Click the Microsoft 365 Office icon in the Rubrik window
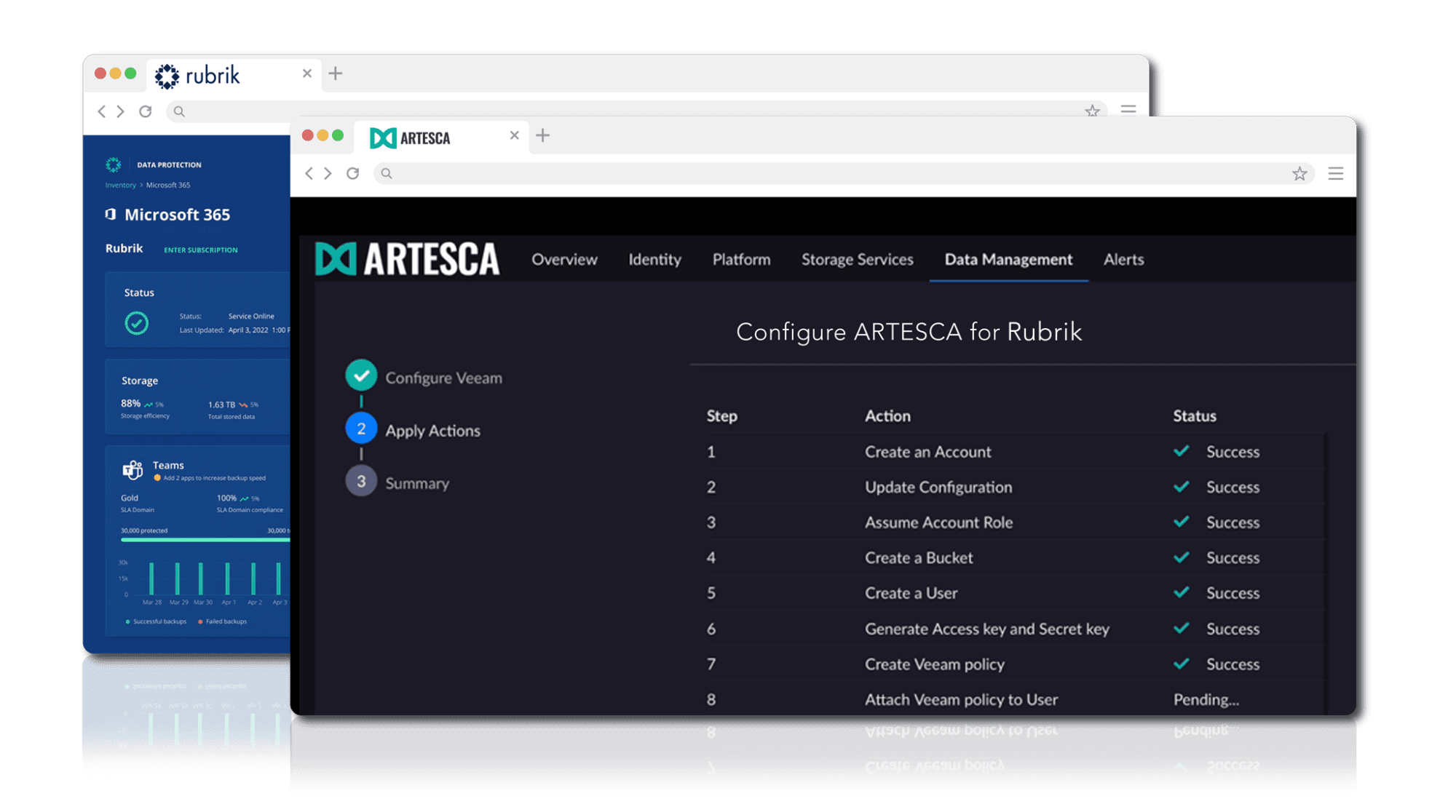Image resolution: width=1456 pixels, height=812 pixels. [111, 214]
